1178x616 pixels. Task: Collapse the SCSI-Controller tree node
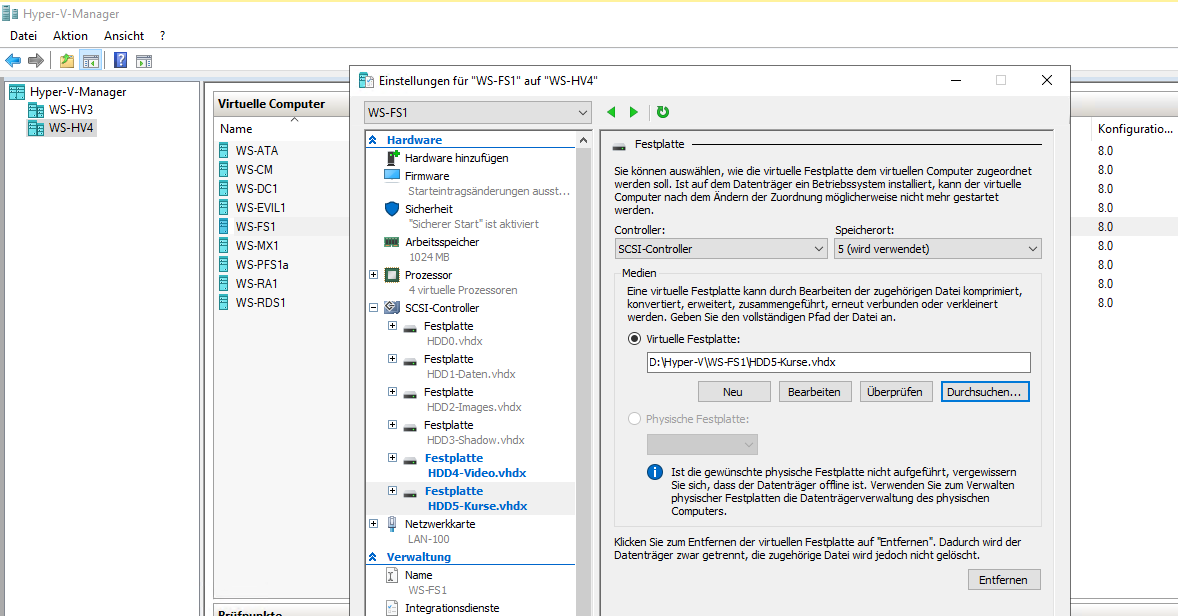(373, 308)
